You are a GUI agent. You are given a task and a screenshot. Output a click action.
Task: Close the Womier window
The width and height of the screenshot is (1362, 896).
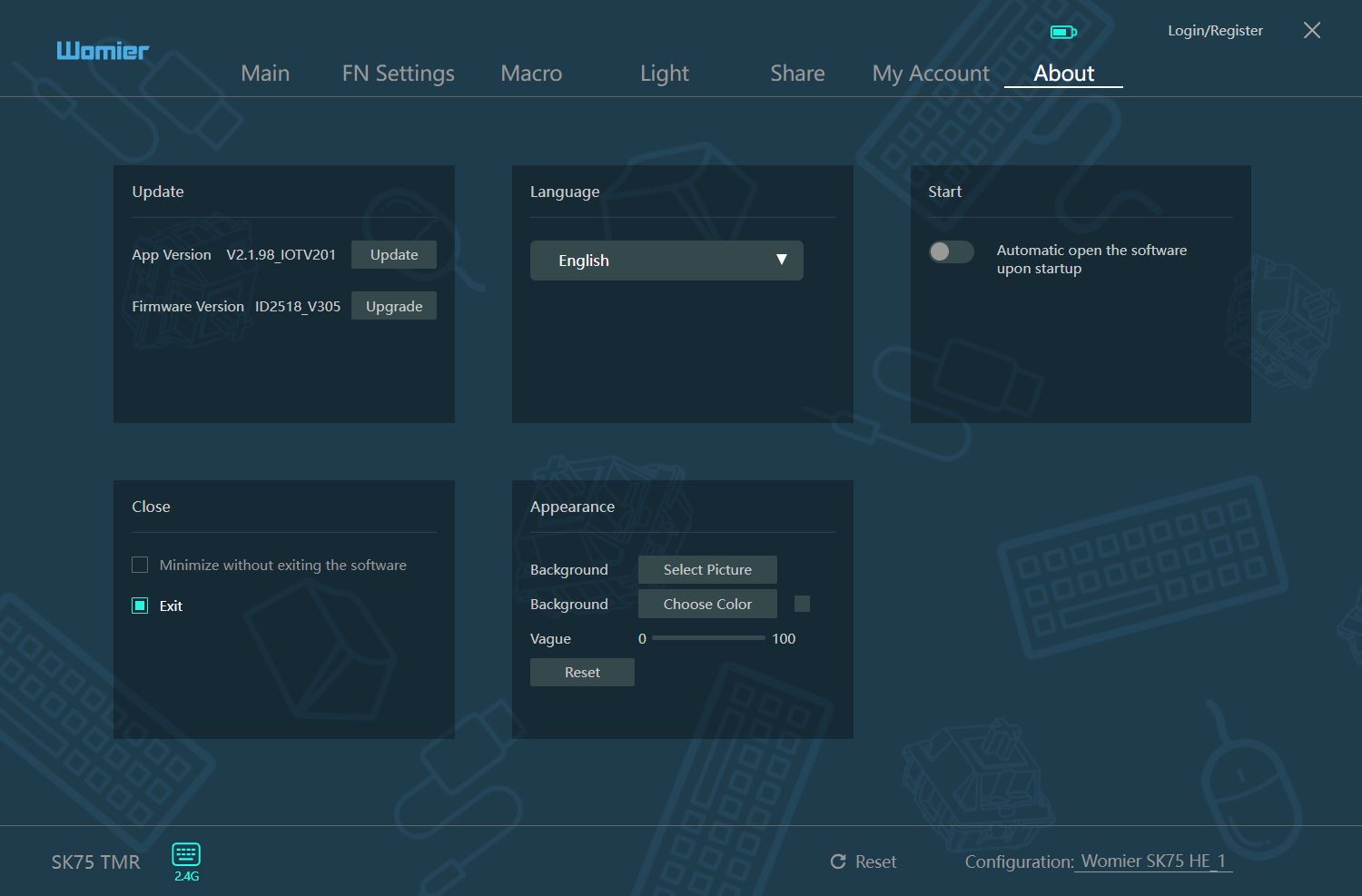pyautogui.click(x=1312, y=30)
